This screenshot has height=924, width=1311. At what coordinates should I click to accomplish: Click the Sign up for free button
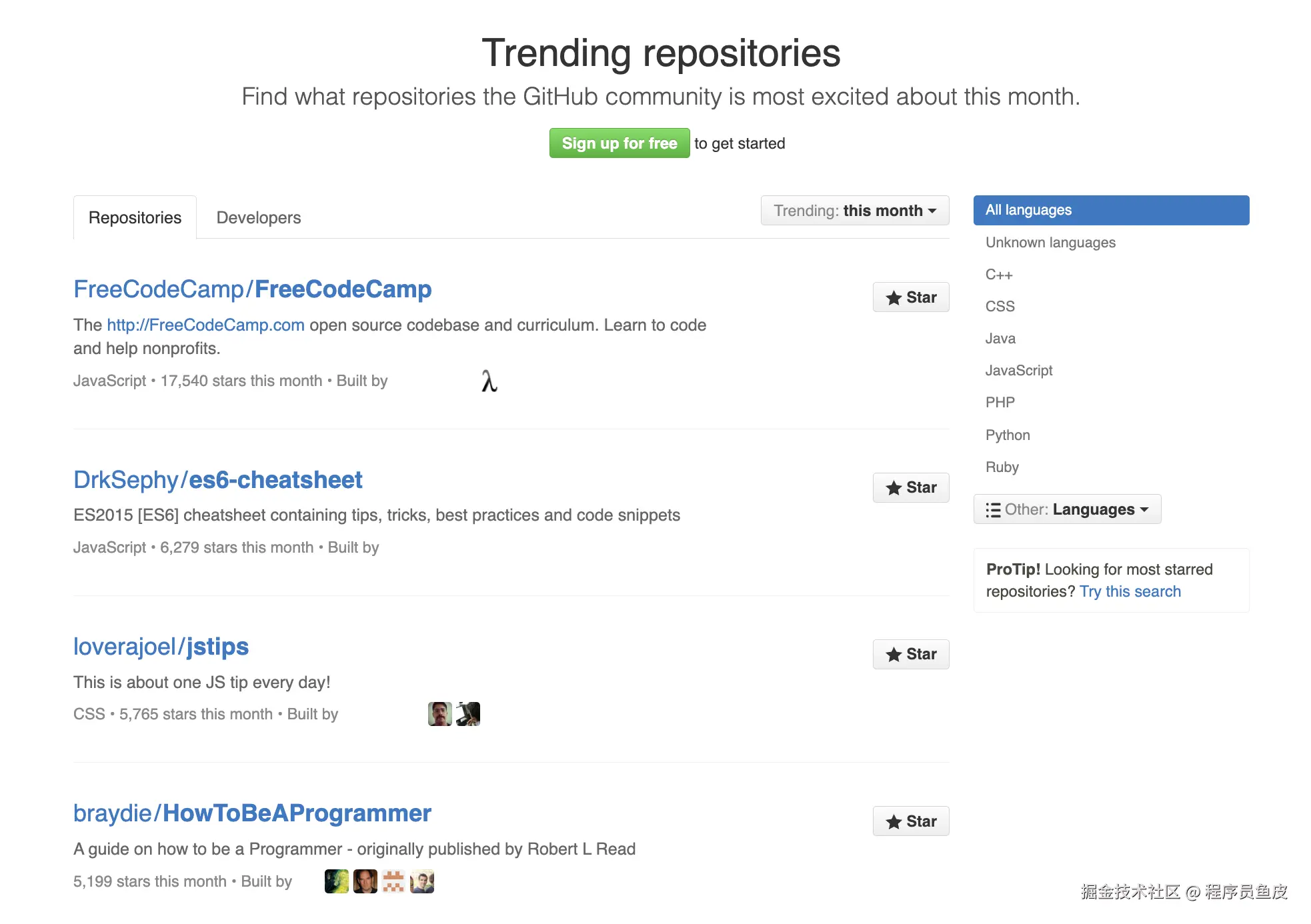pyautogui.click(x=619, y=143)
